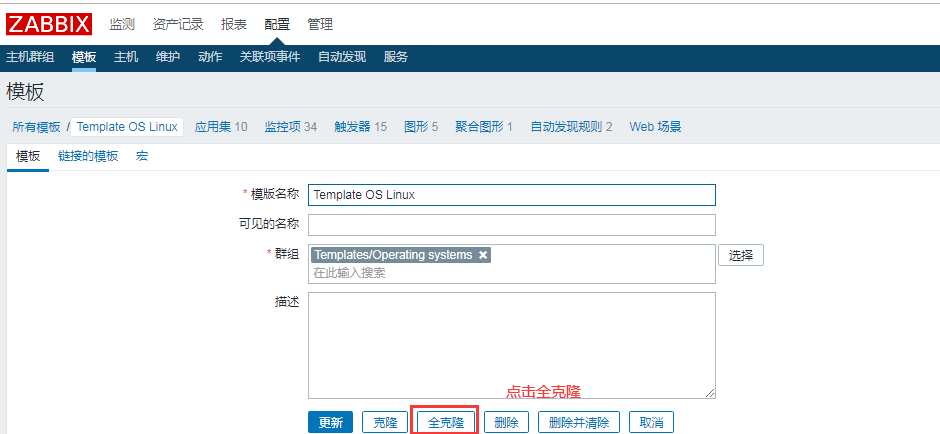Open Template OS Linux breadcrumb link
940x434 pixels.
coord(127,127)
